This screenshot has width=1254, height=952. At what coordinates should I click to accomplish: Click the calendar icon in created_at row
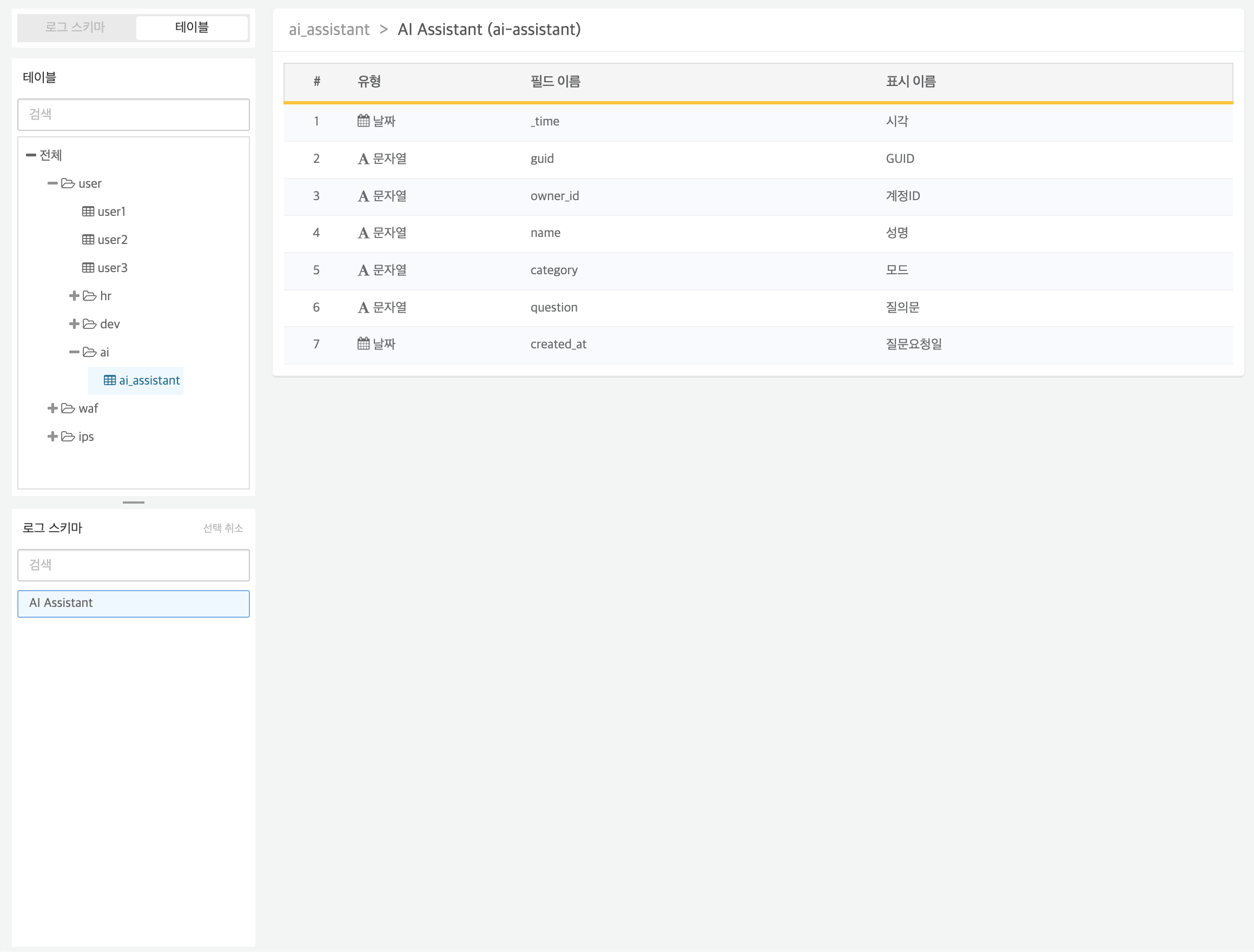click(364, 344)
